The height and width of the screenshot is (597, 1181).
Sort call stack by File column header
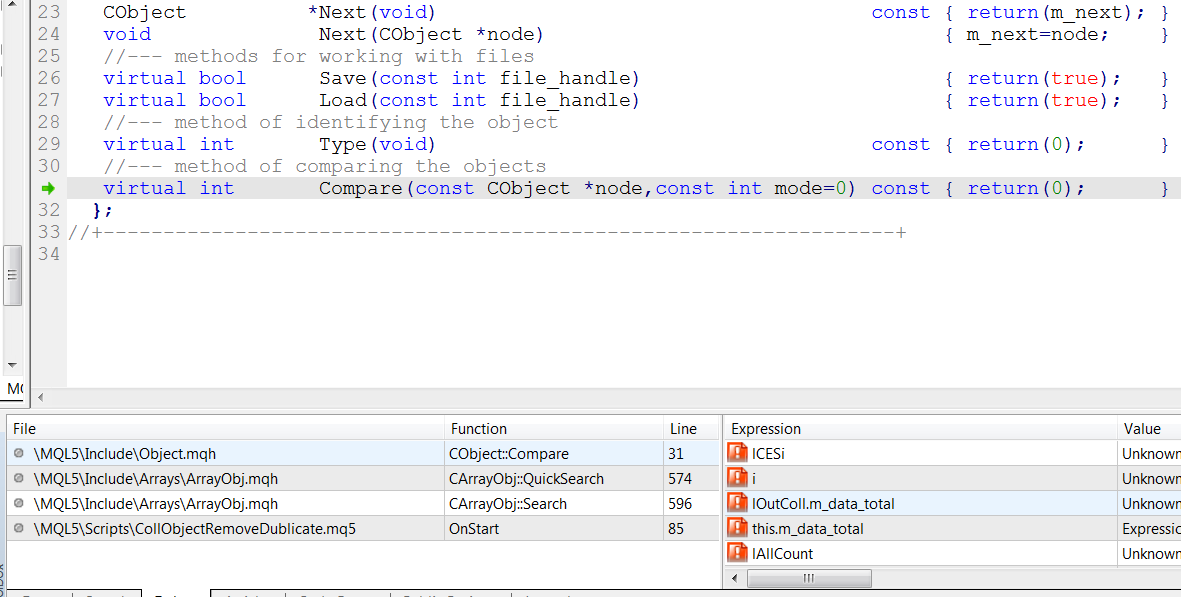[x=225, y=428]
